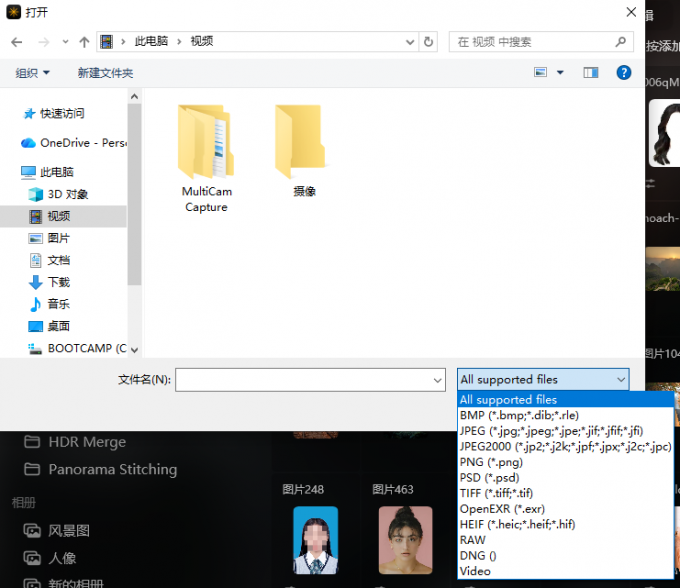Choose PNG (*.png) file type
The image size is (680, 588).
tap(566, 462)
